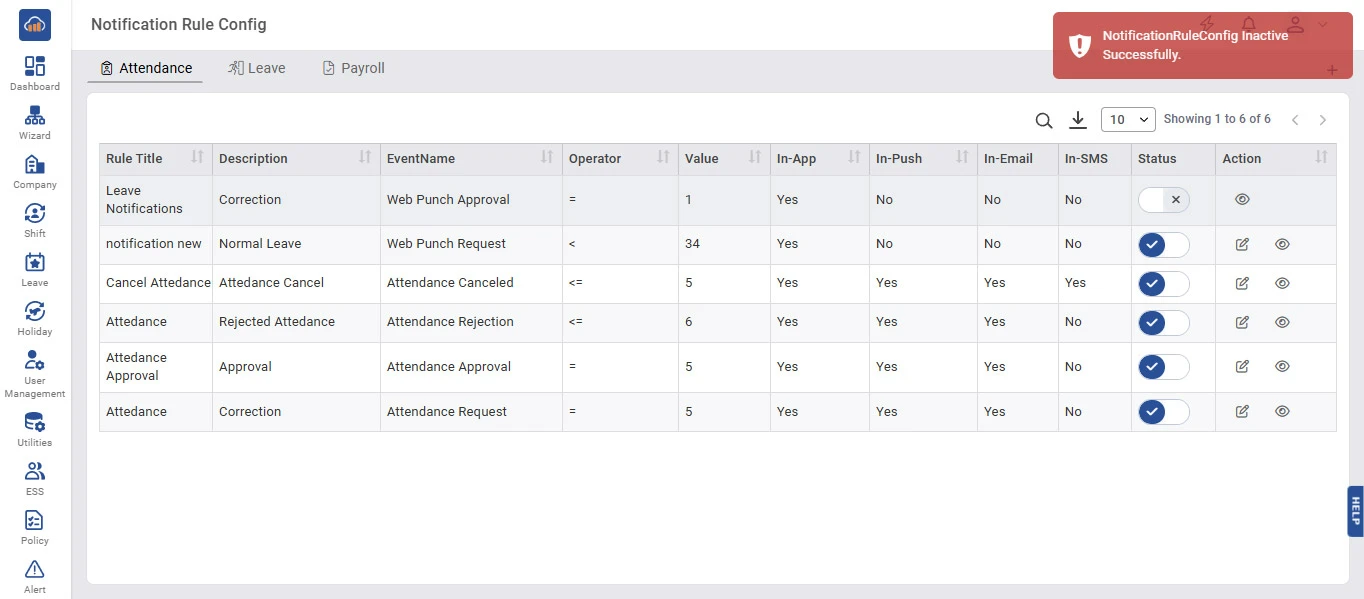Open the Dashboard sidebar icon
This screenshot has width=1364, height=599.
35,73
